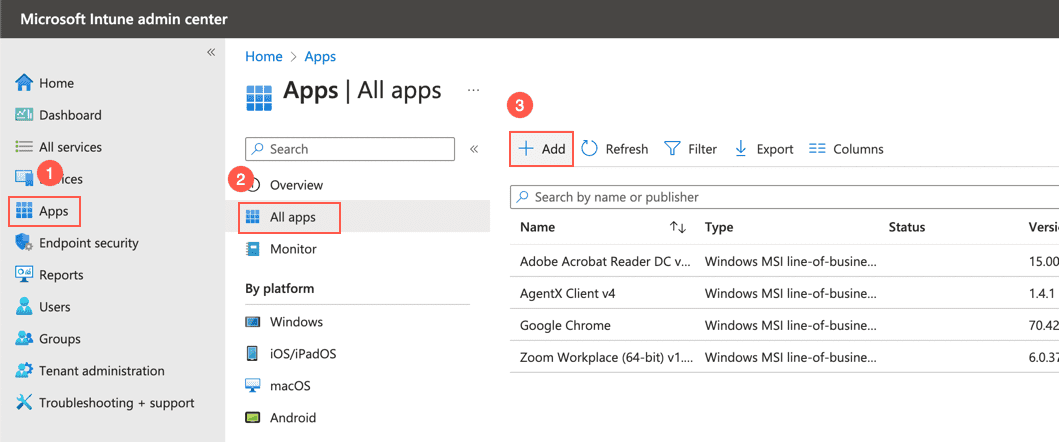Viewport: 1059px width, 442px height.
Task: Open the Windows platform icon
Action: (253, 322)
